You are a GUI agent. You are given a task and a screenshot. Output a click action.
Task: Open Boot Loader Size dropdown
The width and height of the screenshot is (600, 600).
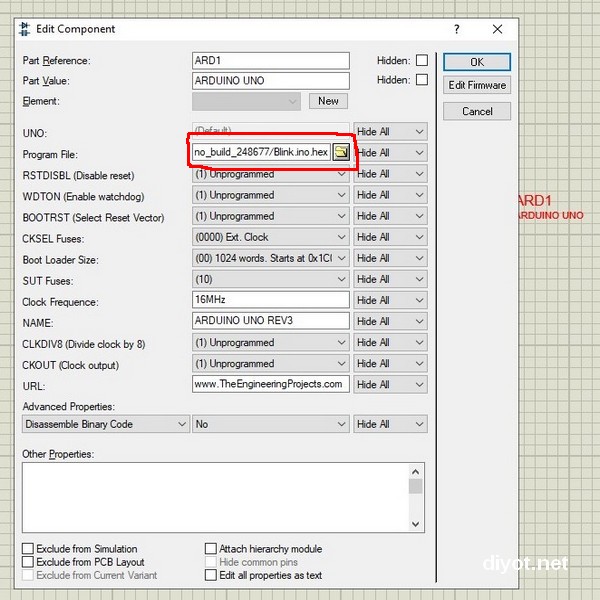click(271, 258)
